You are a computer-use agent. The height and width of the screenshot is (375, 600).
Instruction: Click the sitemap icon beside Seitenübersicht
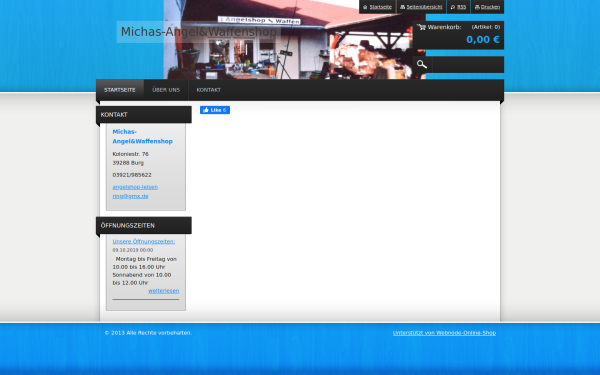coord(402,7)
